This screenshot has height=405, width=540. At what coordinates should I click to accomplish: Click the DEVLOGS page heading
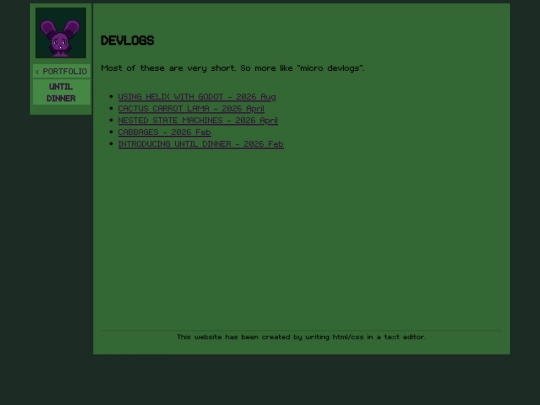[127, 41]
